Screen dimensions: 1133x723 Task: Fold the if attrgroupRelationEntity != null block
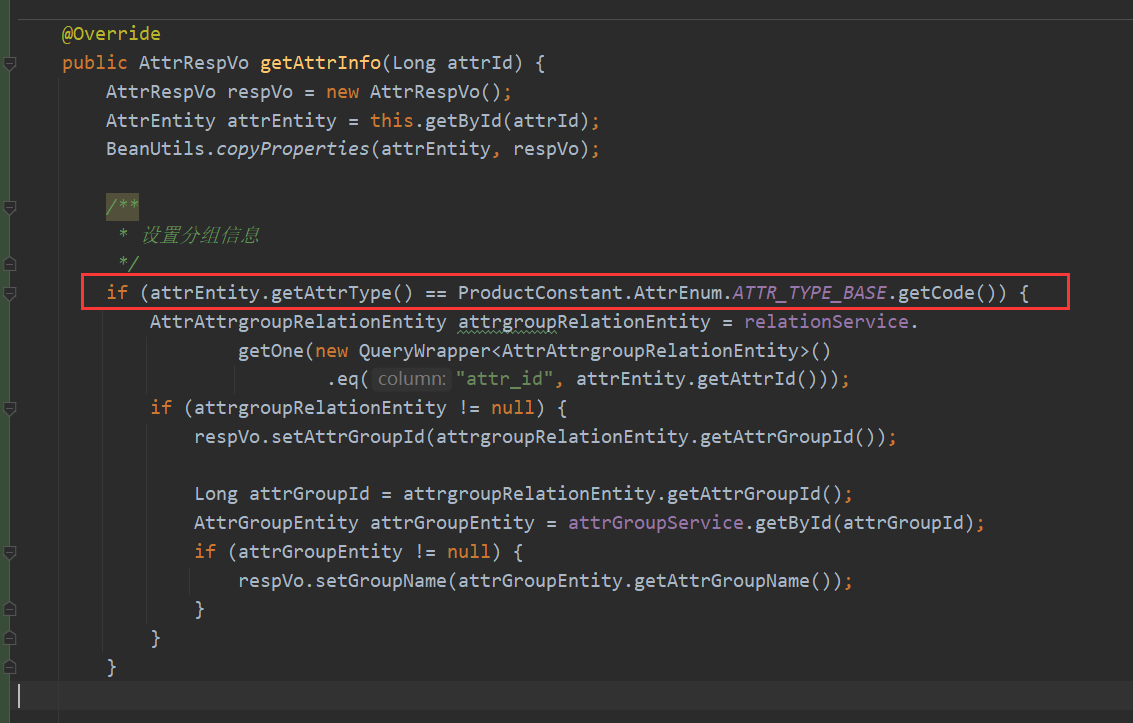point(10,408)
